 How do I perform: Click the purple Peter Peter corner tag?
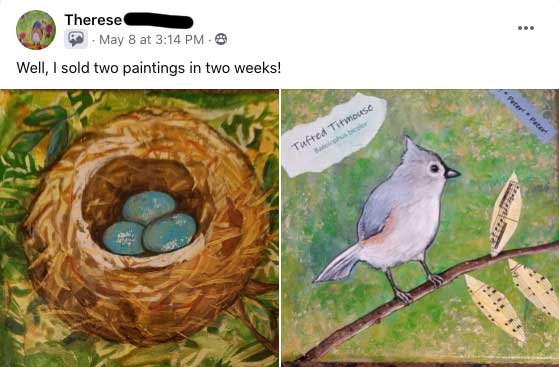(524, 115)
